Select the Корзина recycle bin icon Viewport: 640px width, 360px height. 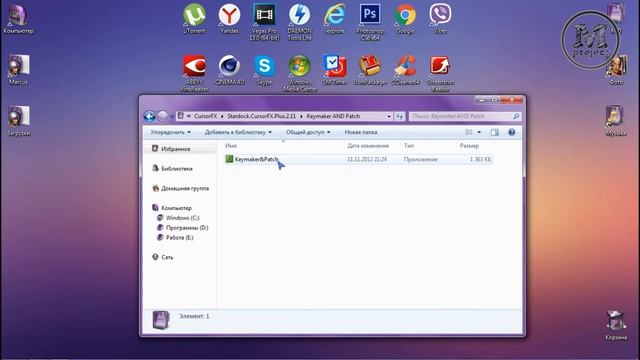[x=616, y=325]
